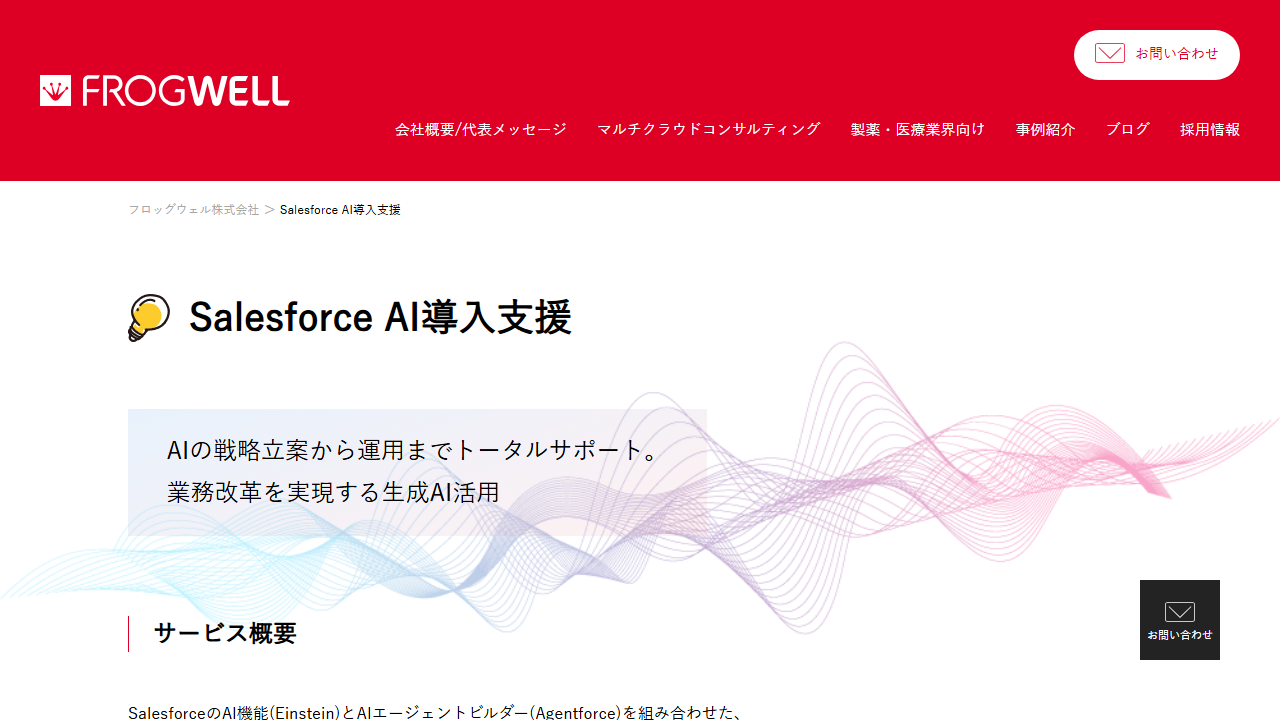Image resolution: width=1280 pixels, height=720 pixels.
Task: Go to 事例紹介 page
Action: point(1046,129)
